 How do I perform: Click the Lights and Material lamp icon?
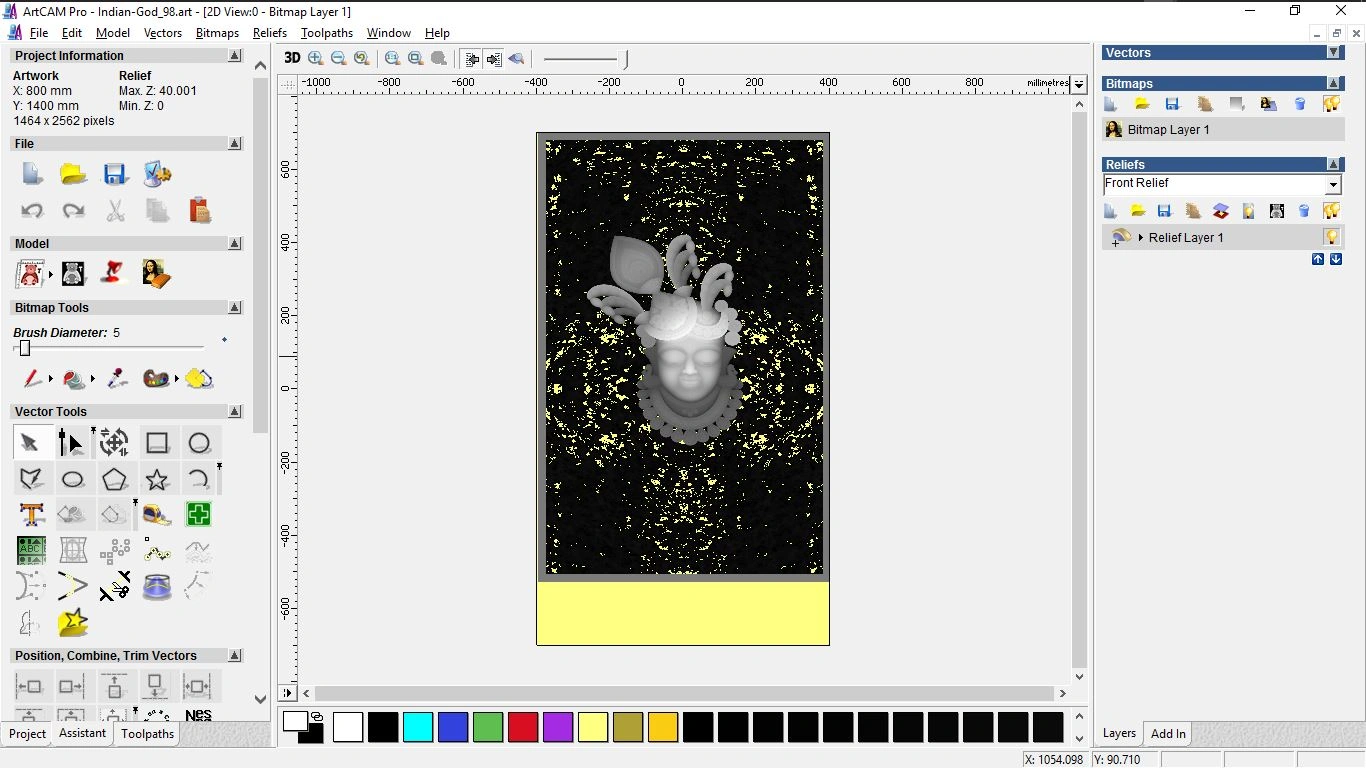[x=114, y=273]
